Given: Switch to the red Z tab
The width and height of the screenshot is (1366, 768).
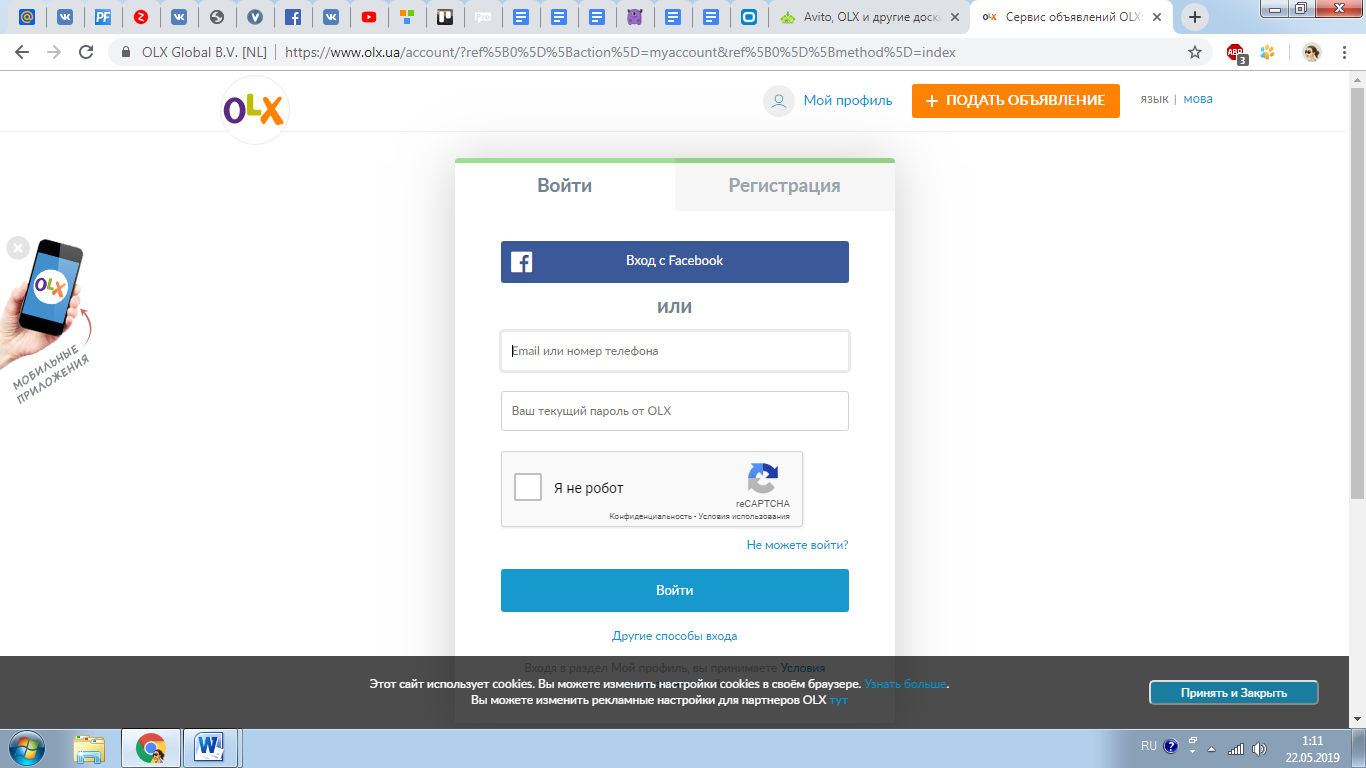Looking at the screenshot, I should tap(141, 17).
